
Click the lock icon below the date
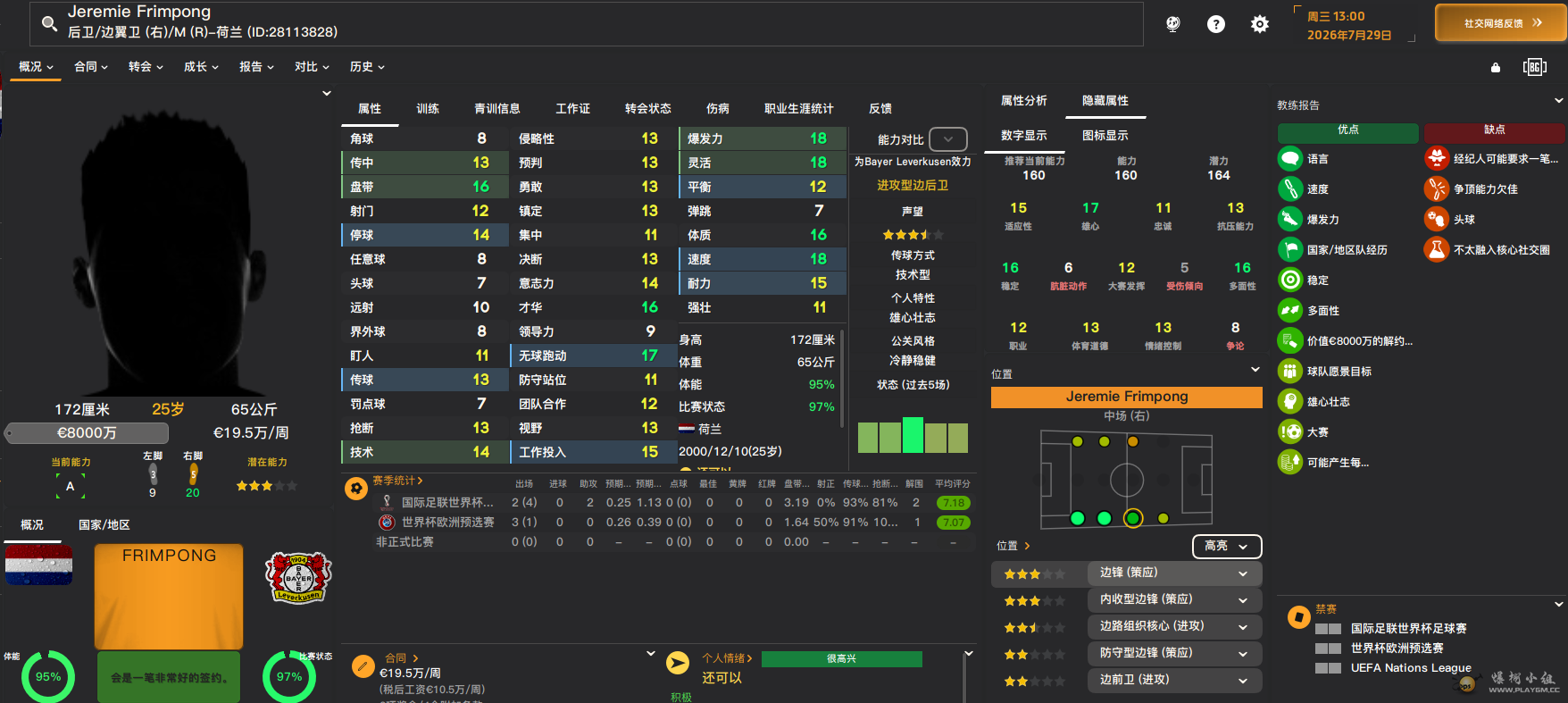click(1496, 68)
